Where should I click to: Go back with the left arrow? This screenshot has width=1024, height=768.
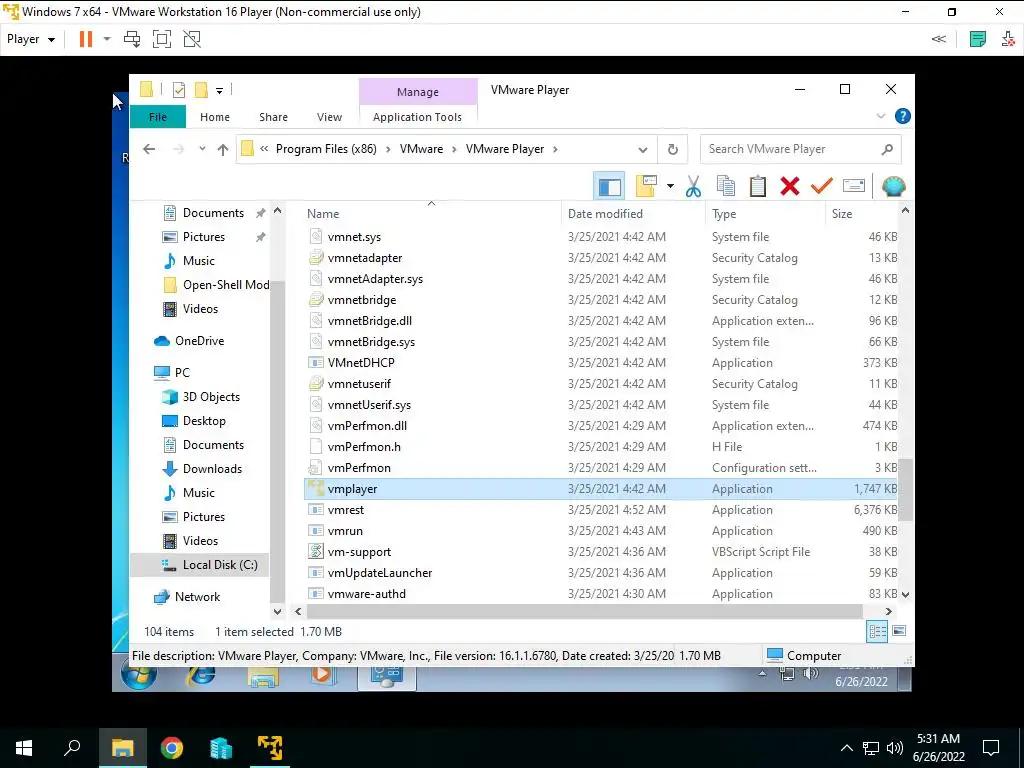(149, 150)
